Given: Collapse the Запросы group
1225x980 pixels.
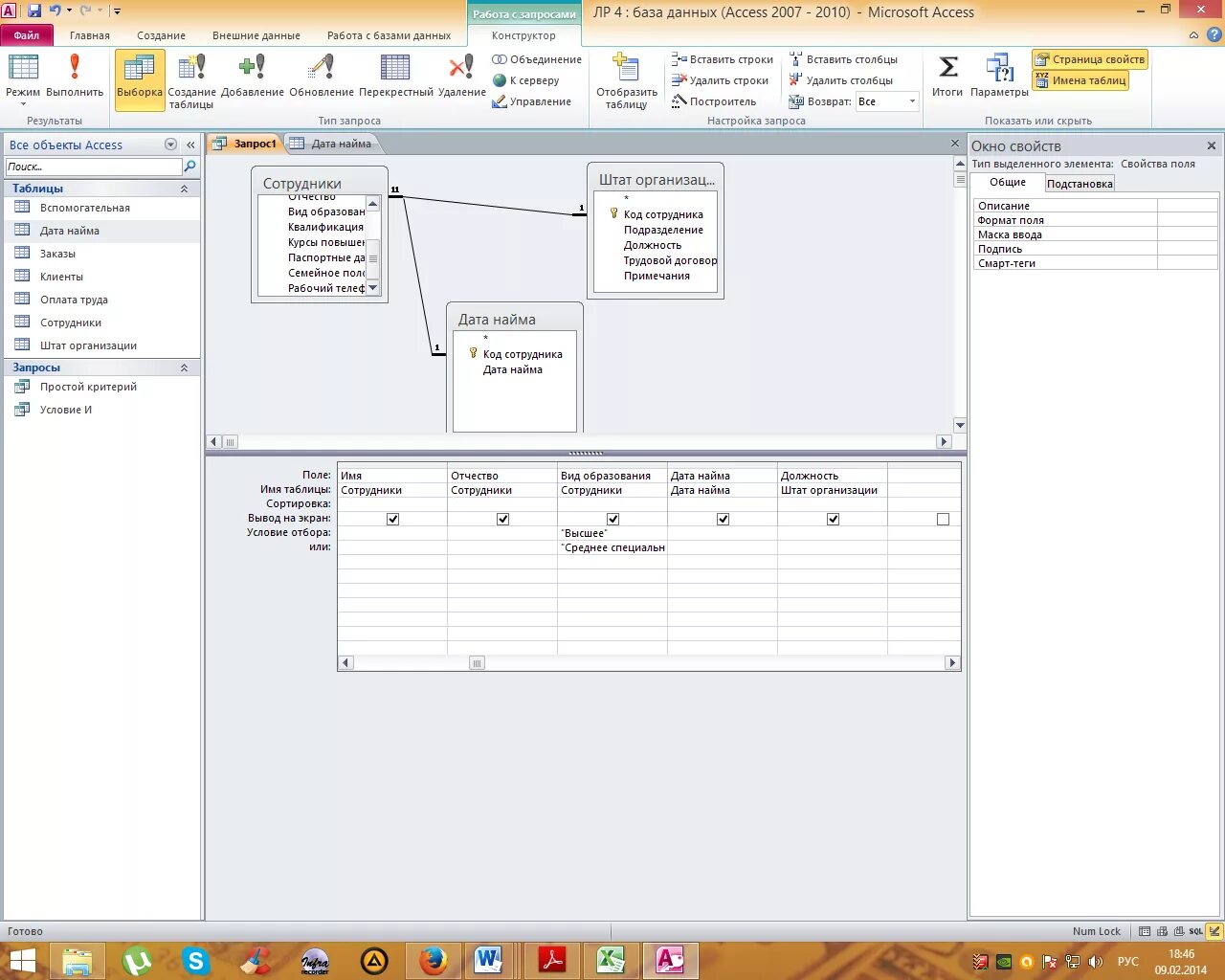Looking at the screenshot, I should (x=185, y=367).
